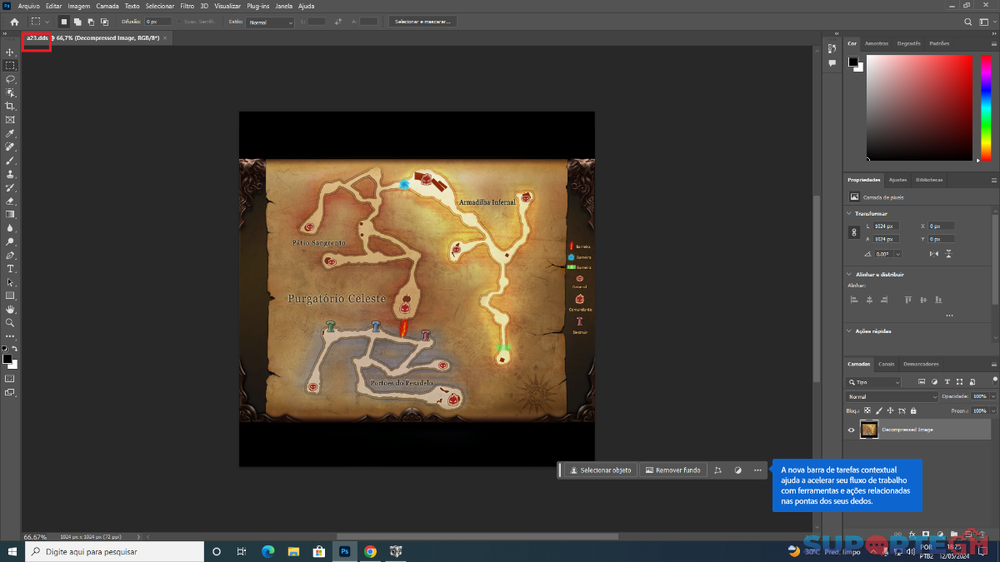This screenshot has height=562, width=1000.
Task: Open the Estilo dropdown in options bar
Action: point(269,21)
